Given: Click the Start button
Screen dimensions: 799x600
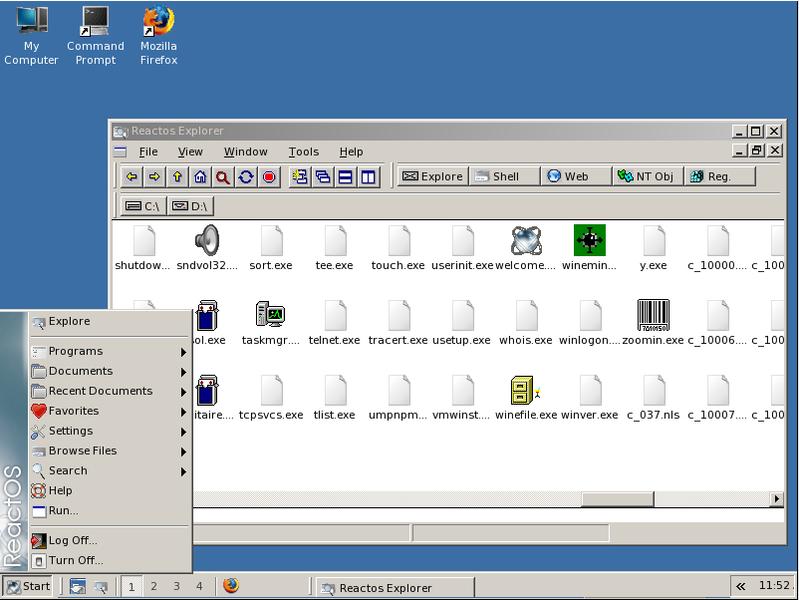Looking at the screenshot, I should [x=29, y=586].
